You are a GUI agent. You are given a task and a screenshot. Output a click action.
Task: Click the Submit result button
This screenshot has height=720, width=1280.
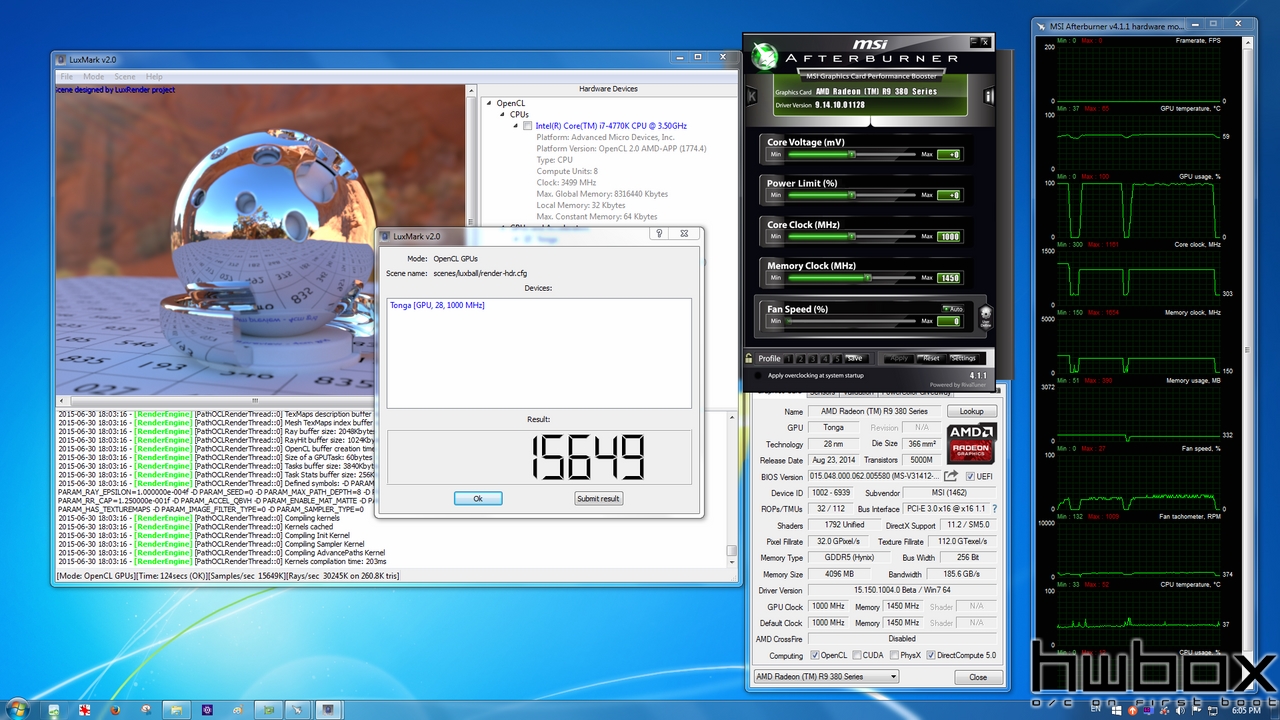pos(598,498)
